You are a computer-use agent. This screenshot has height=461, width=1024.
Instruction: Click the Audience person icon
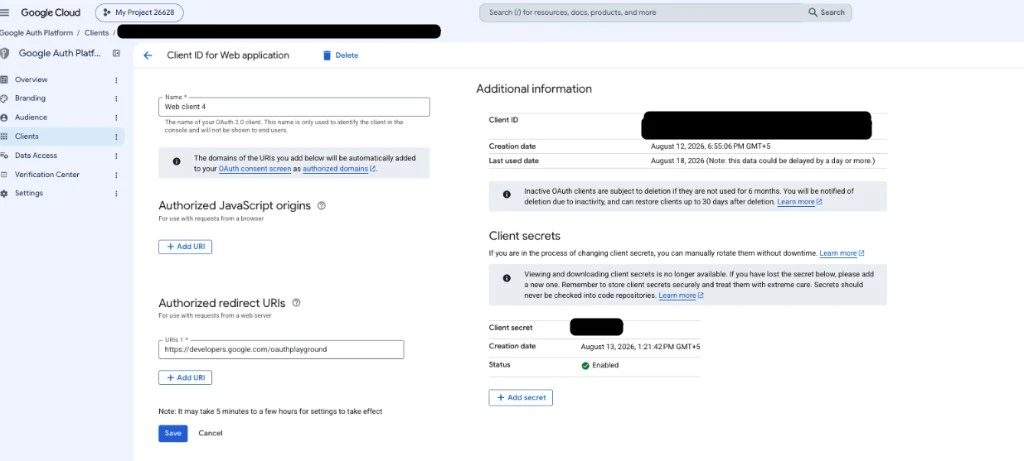4,118
